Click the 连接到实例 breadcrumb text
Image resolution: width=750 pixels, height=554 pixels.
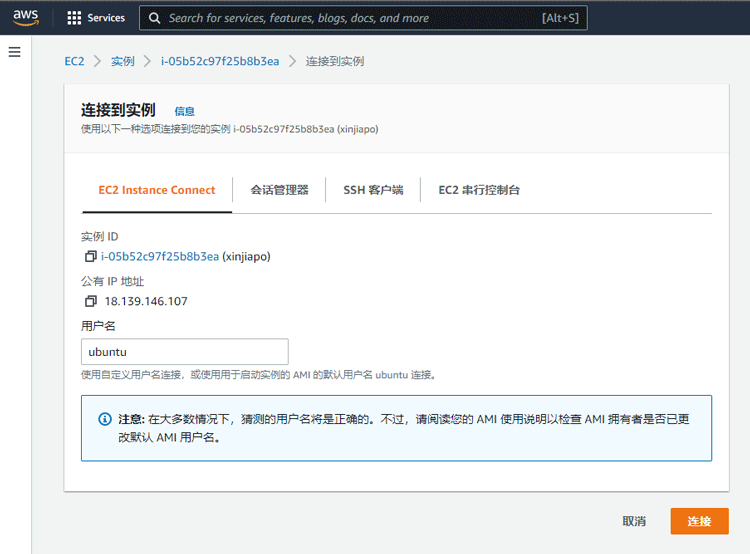click(x=335, y=61)
